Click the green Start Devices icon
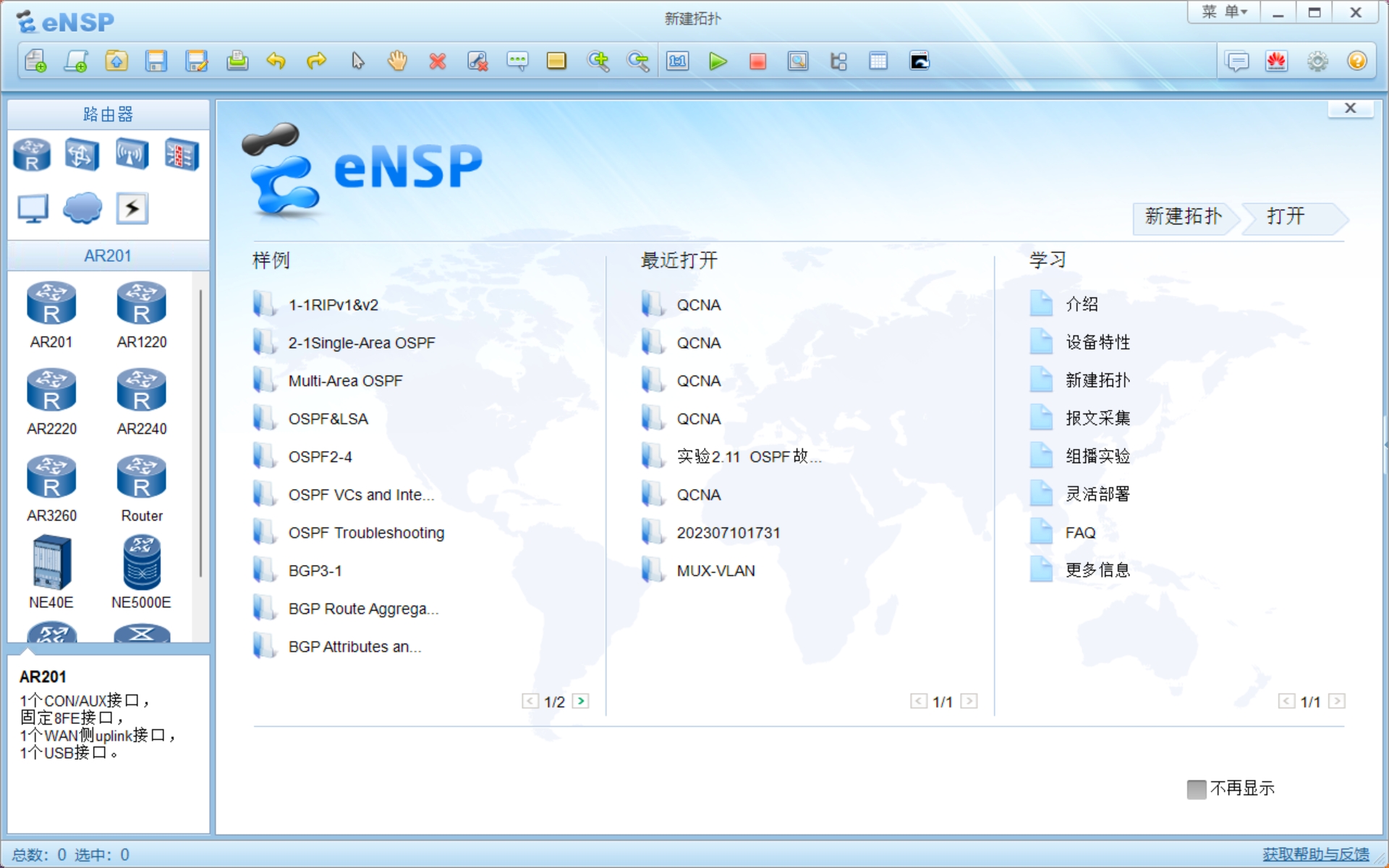 [x=718, y=61]
